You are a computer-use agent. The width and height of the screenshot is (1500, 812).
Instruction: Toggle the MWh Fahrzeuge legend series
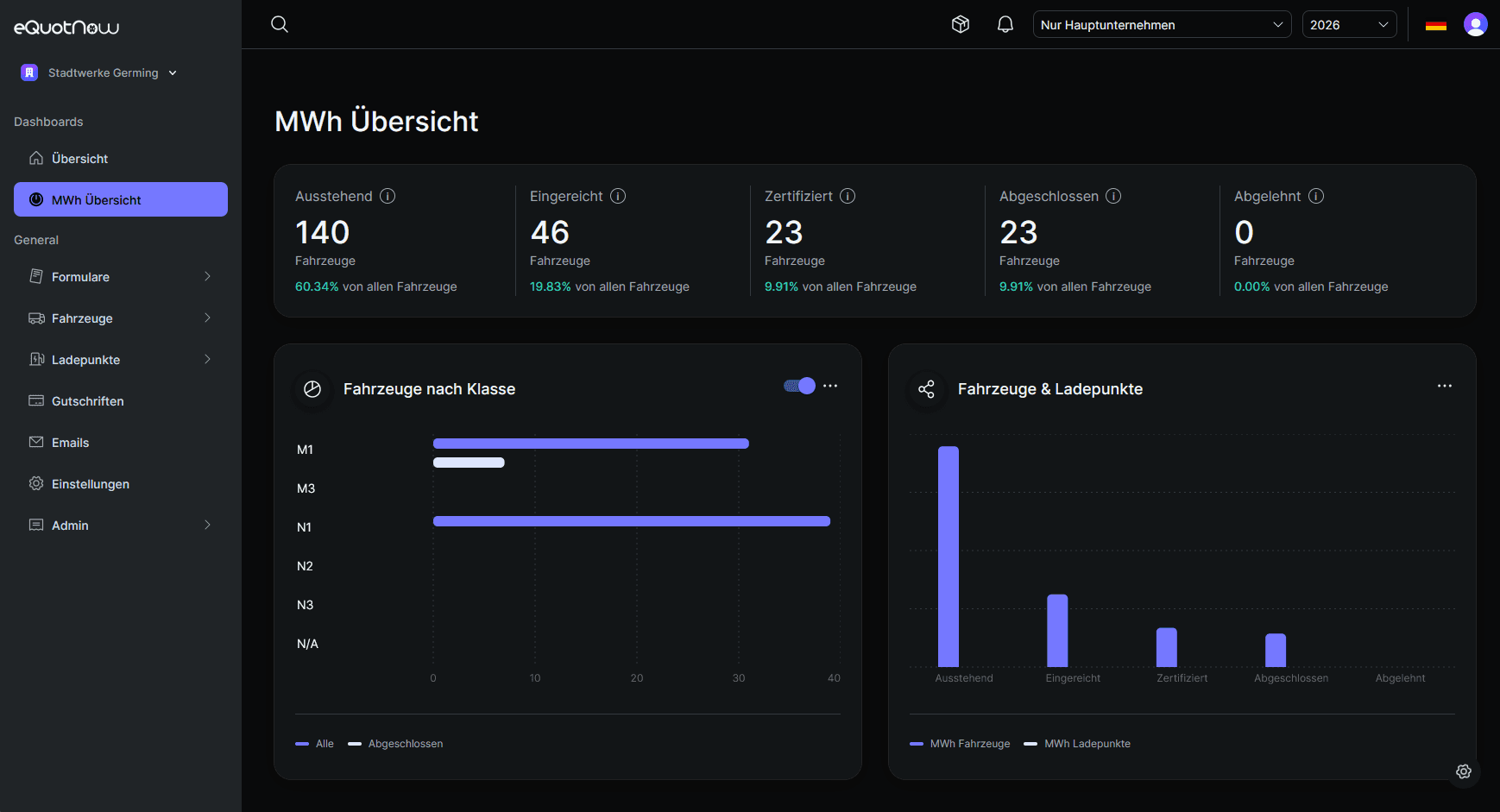pyautogui.click(x=960, y=744)
